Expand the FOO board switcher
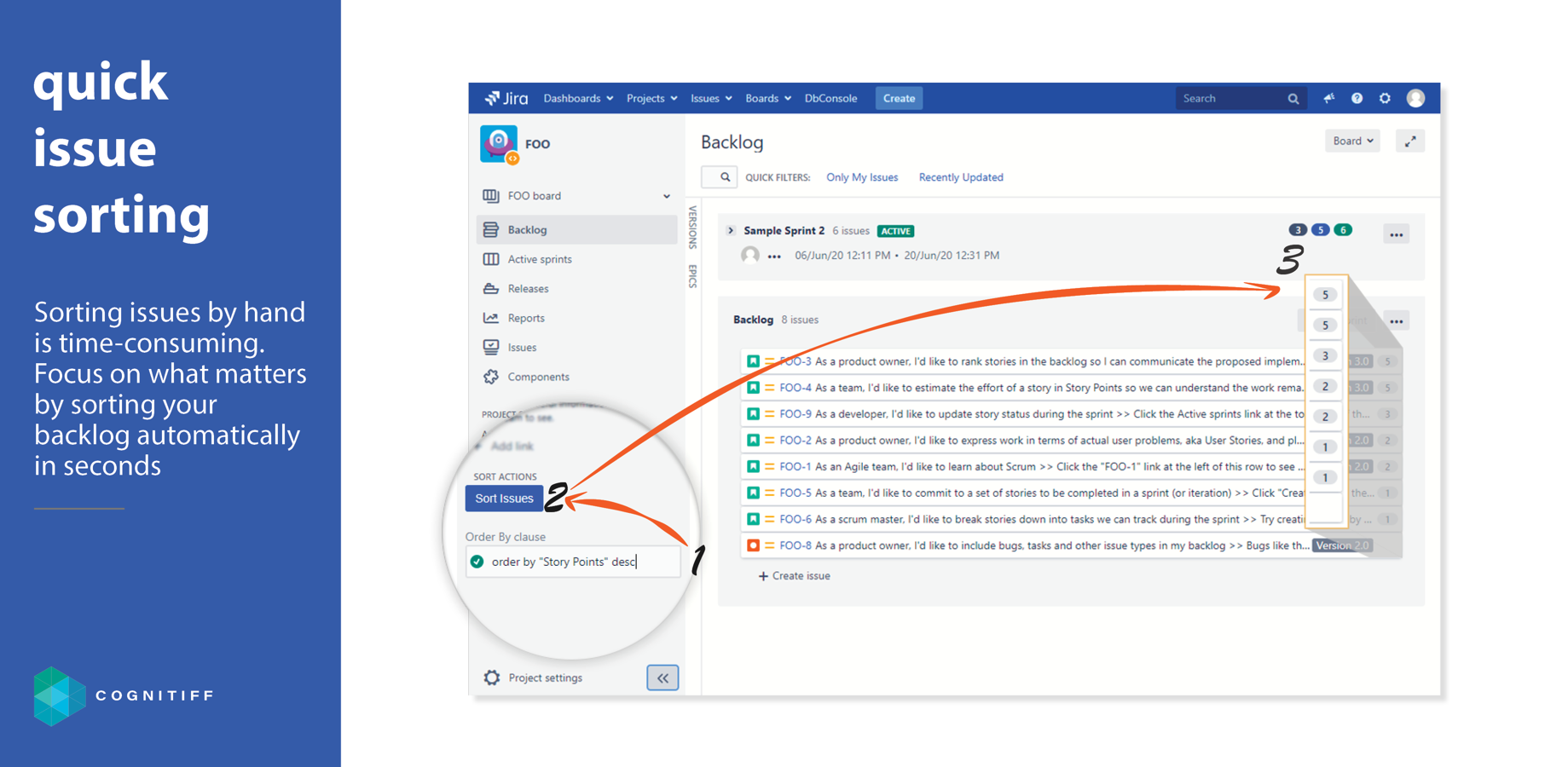The height and width of the screenshot is (767, 1568). click(x=666, y=196)
